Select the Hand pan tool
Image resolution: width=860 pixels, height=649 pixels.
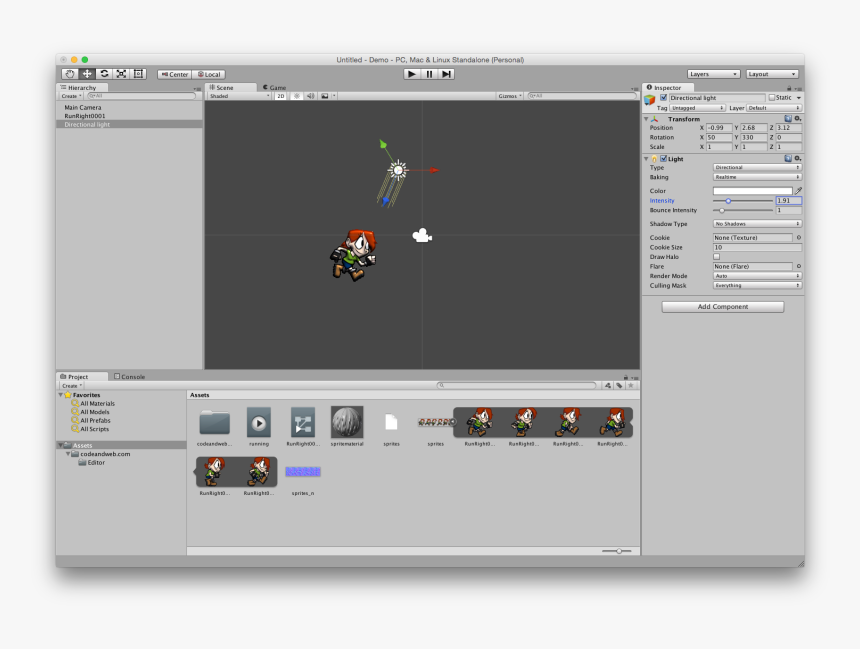(x=70, y=73)
